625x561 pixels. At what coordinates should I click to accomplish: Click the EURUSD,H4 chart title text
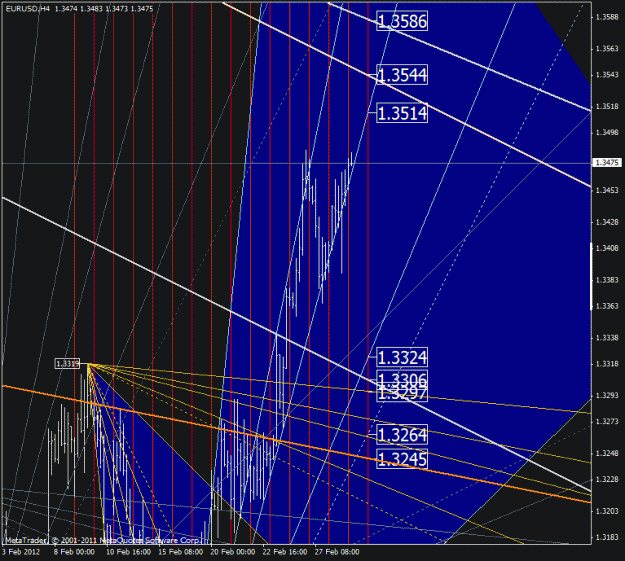(x=28, y=8)
